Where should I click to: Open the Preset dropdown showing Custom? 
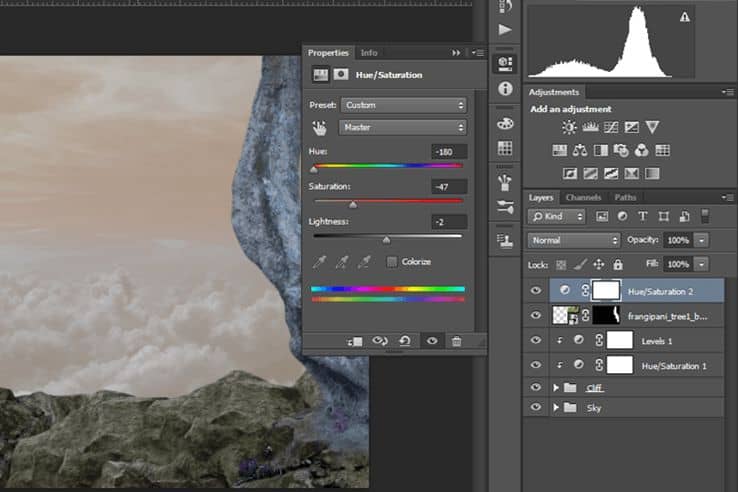point(404,105)
